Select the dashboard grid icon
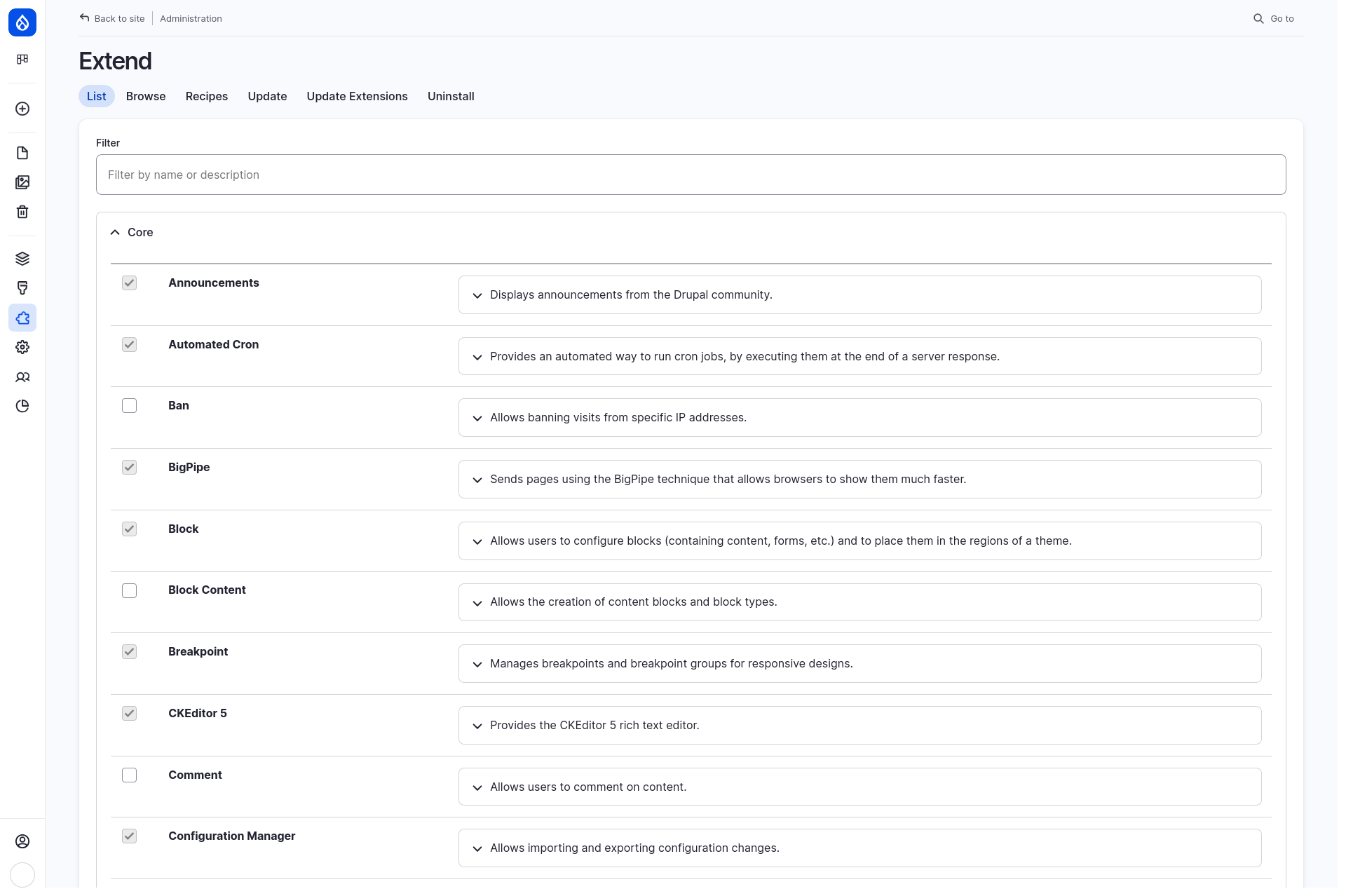Screen dimensions: 1346x896 (x=22, y=60)
